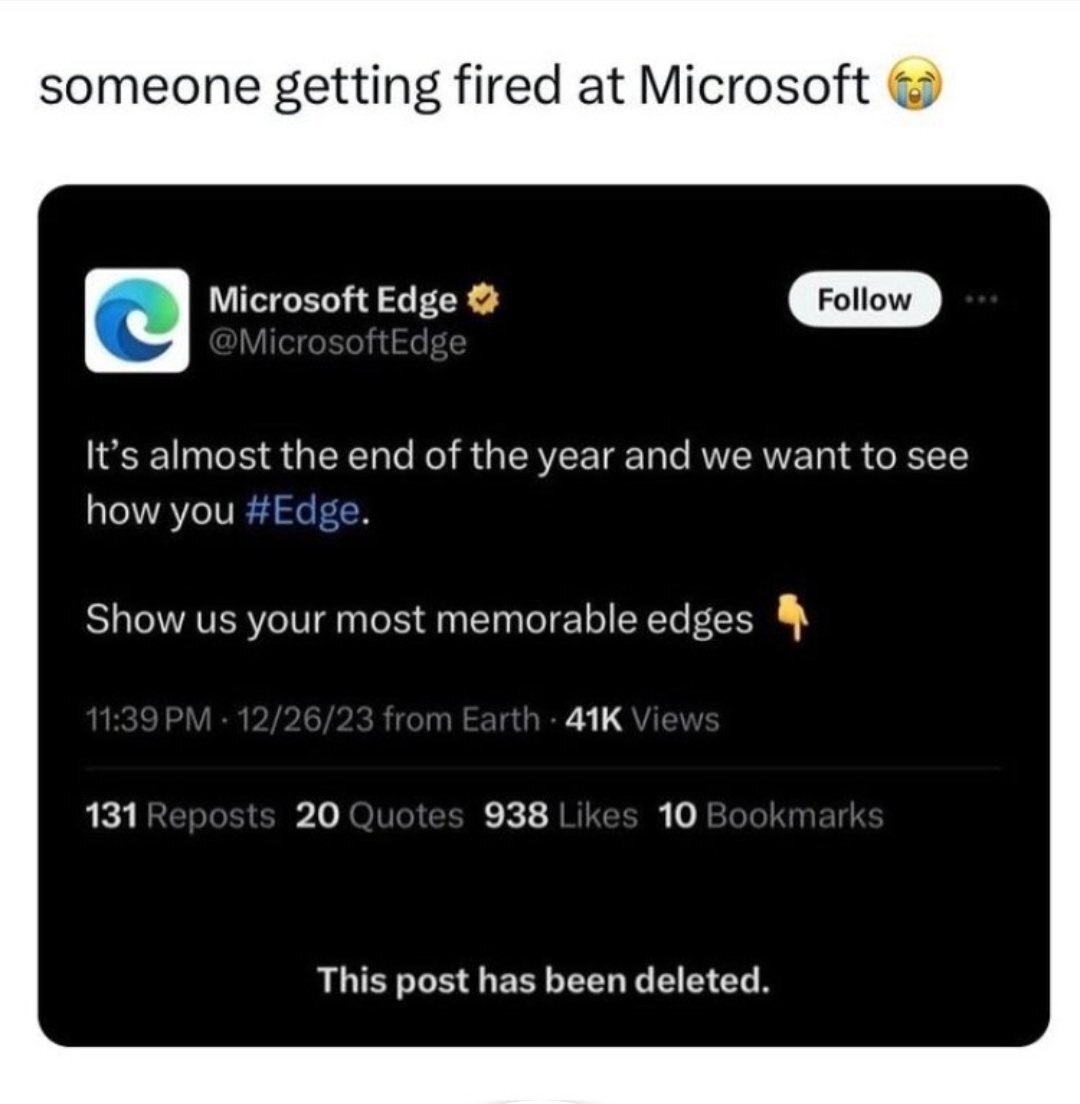The width and height of the screenshot is (1080, 1104).
Task: Click the 'someone getting fired at Microsoft' caption
Action: point(454,89)
